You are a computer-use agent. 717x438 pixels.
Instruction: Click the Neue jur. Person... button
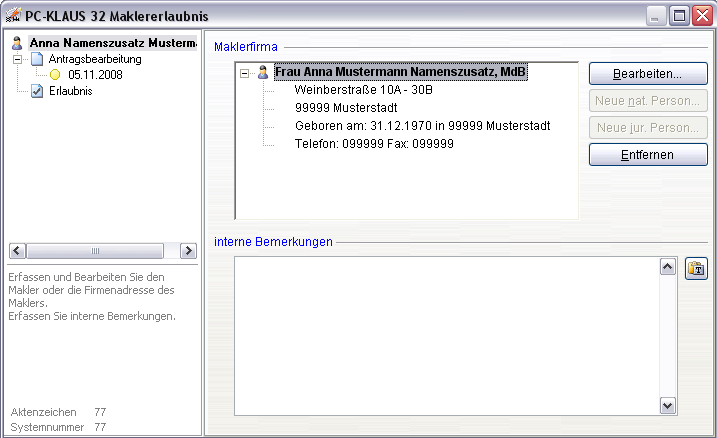pos(648,128)
